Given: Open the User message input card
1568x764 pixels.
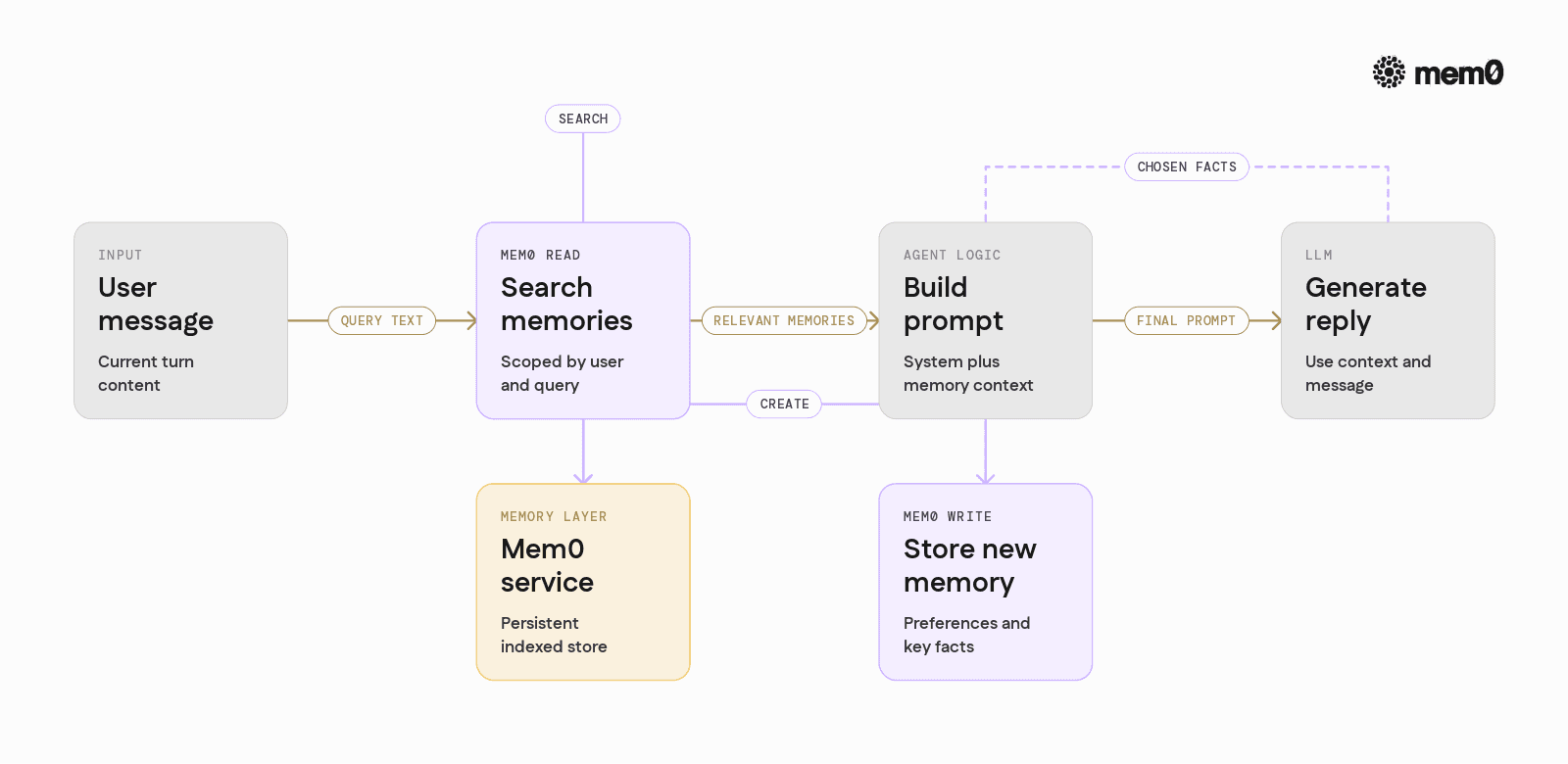Looking at the screenshot, I should coord(180,320).
